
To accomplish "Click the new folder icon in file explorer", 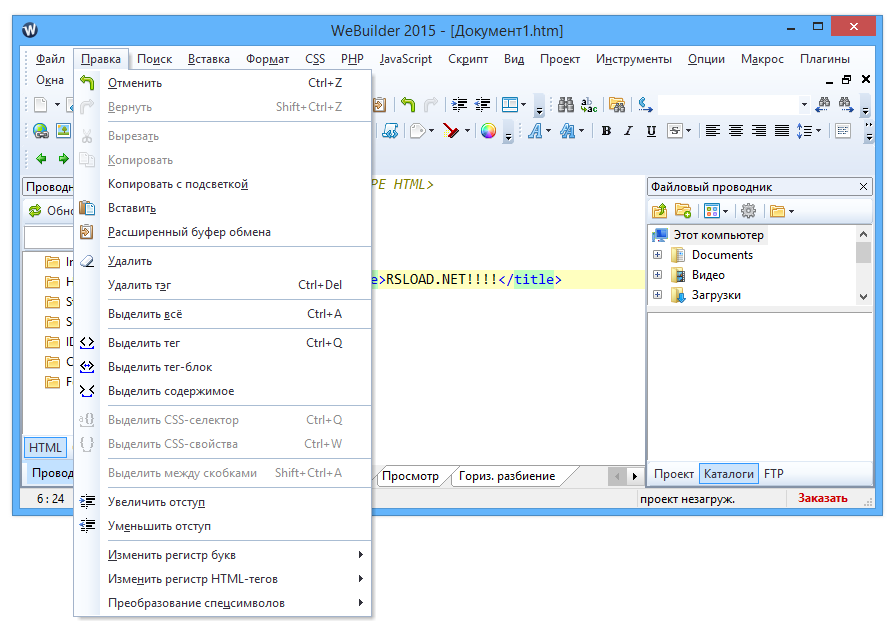I will pos(684,211).
